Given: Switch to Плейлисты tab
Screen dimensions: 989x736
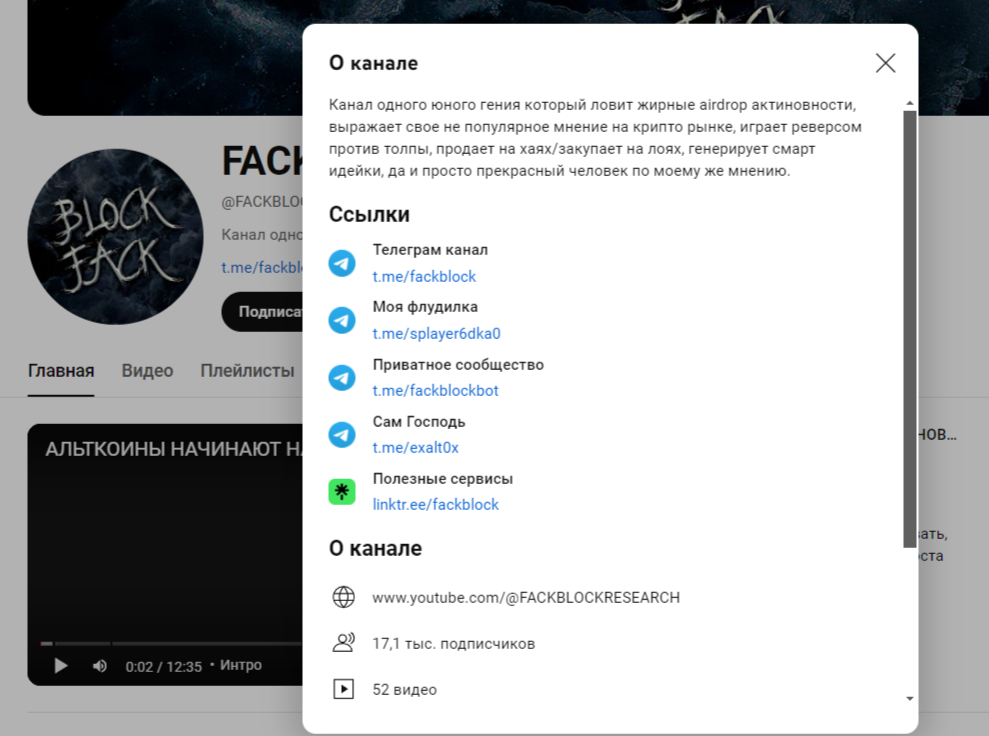Looking at the screenshot, I should (x=247, y=370).
